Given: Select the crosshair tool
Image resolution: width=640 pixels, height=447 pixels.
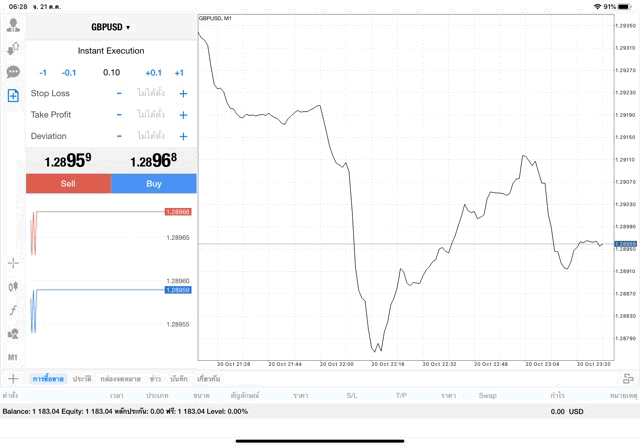Looking at the screenshot, I should pos(13,263).
